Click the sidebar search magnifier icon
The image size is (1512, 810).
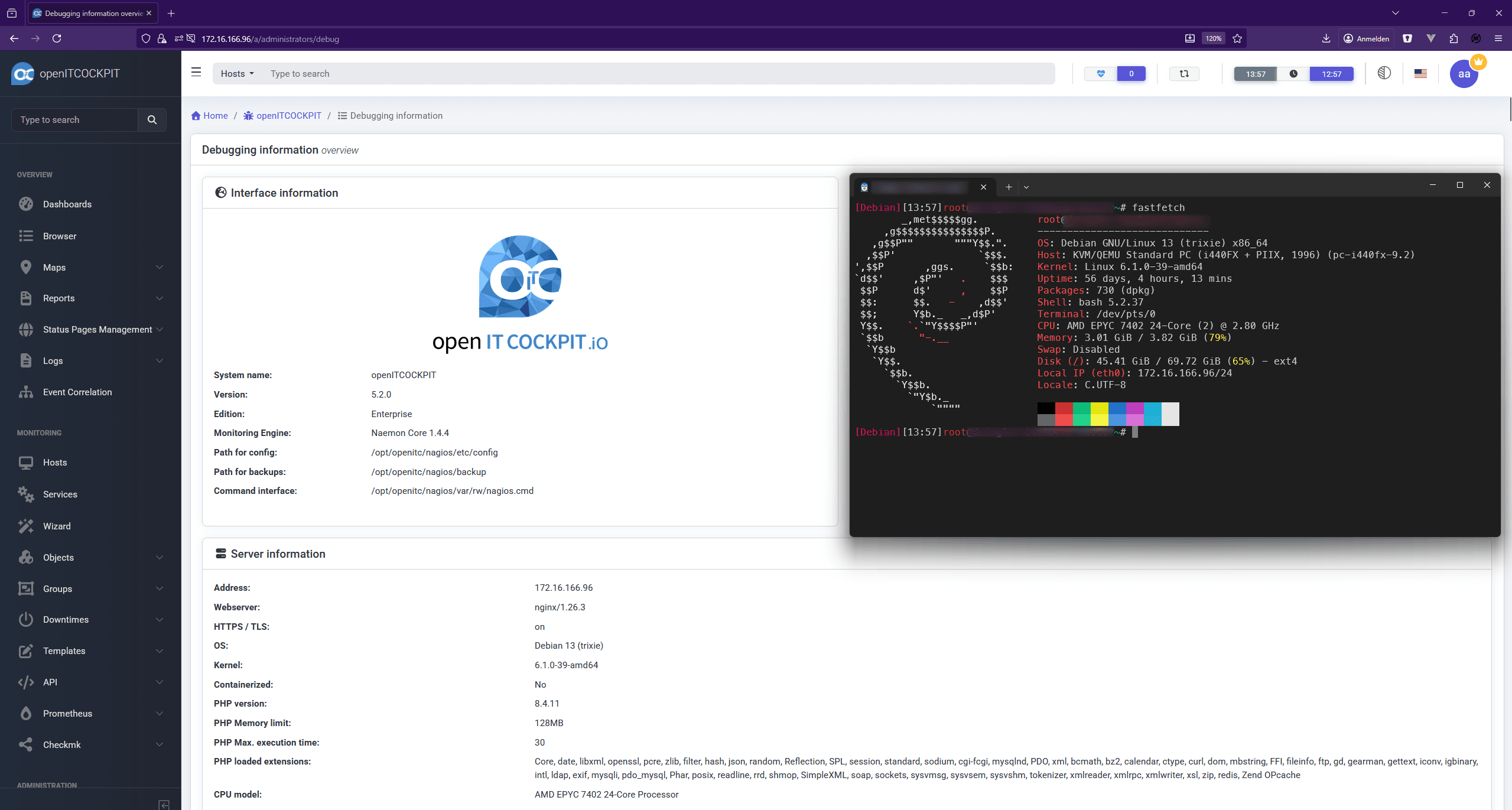pos(152,120)
